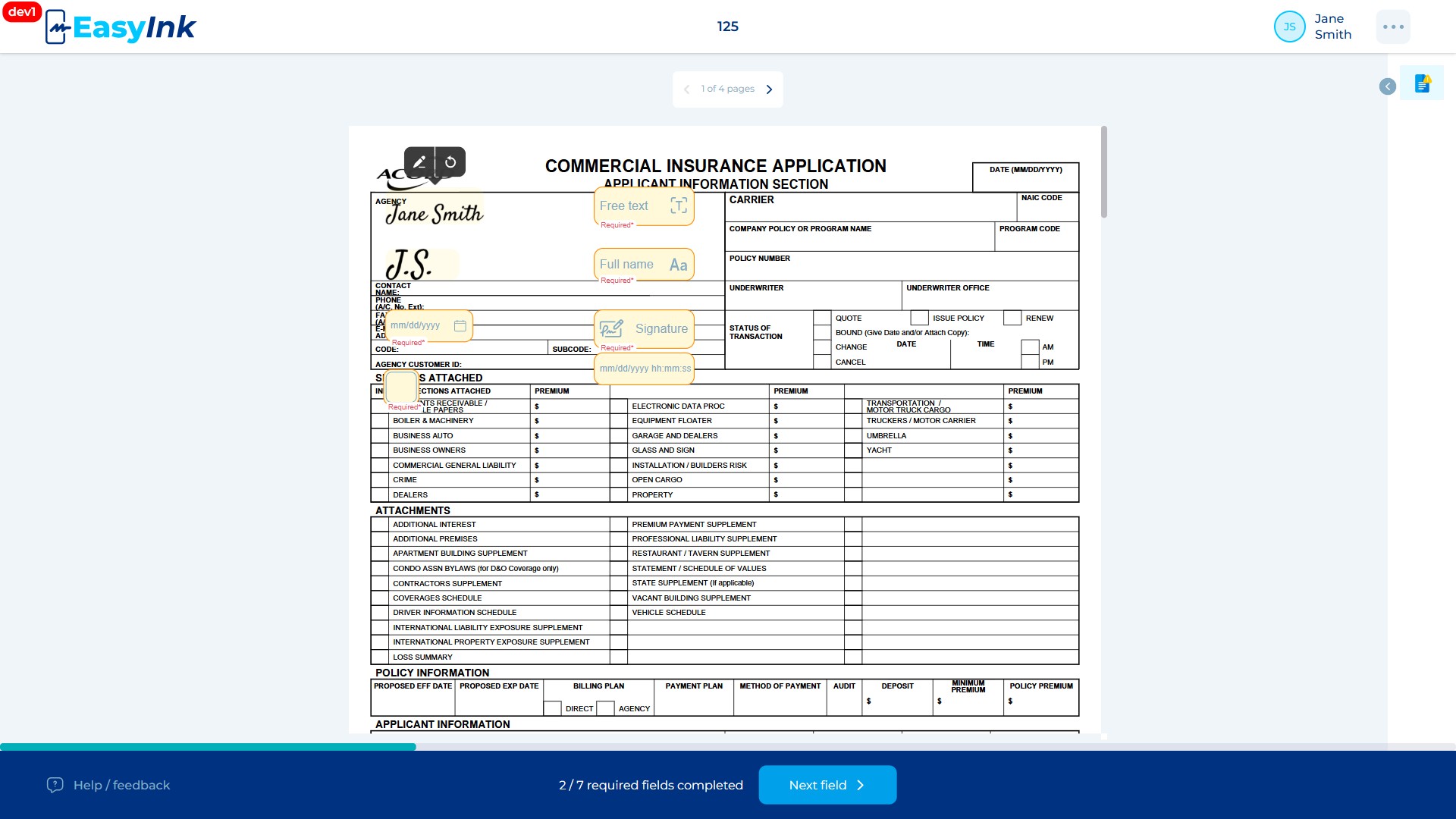Check the PM time checkbox
The height and width of the screenshot is (819, 1456).
1030,362
